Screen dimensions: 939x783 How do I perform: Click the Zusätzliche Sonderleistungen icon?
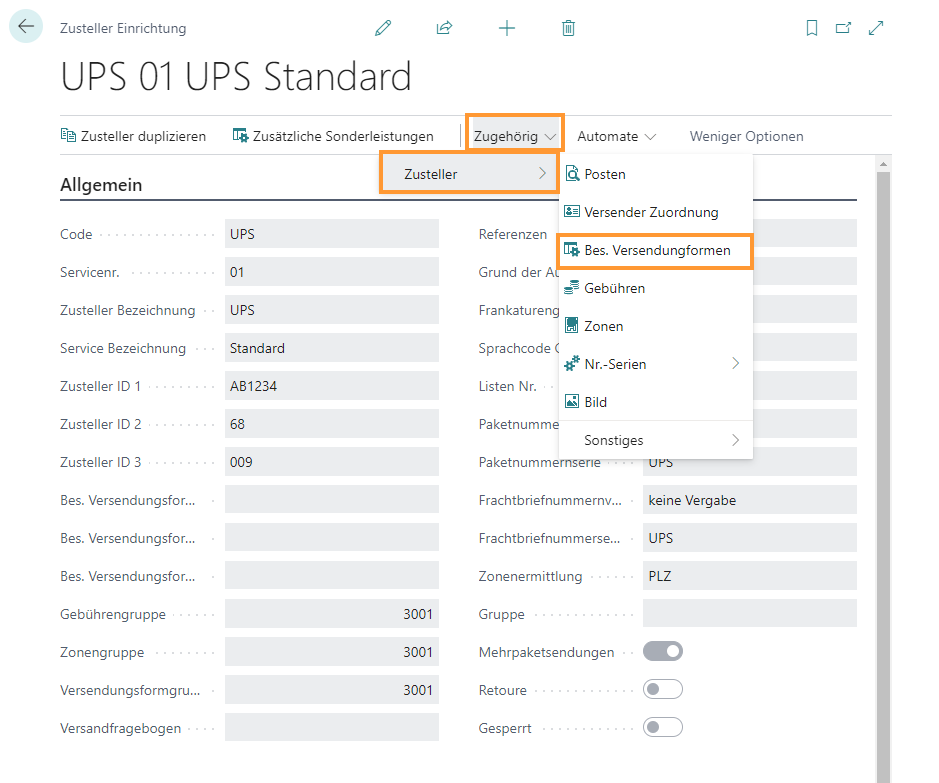click(240, 135)
